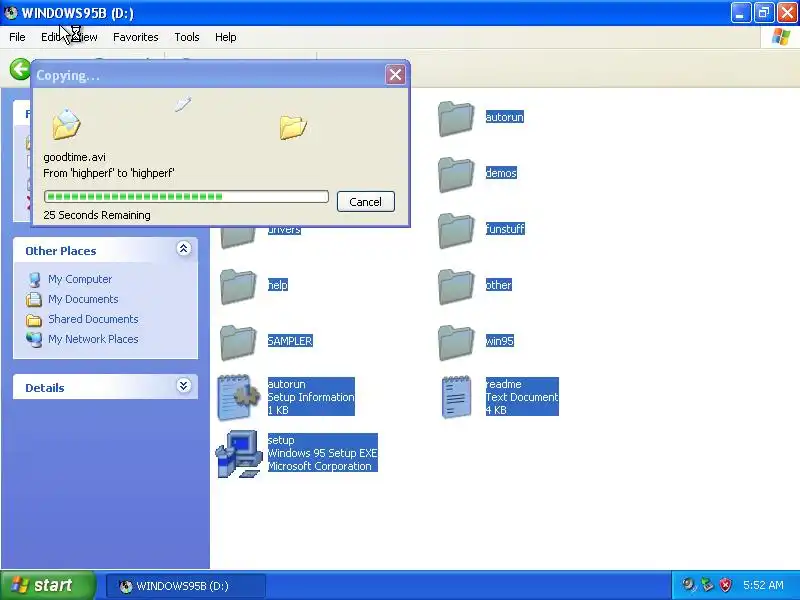The image size is (800, 600).
Task: Click the copy progress bar
Action: coord(186,196)
